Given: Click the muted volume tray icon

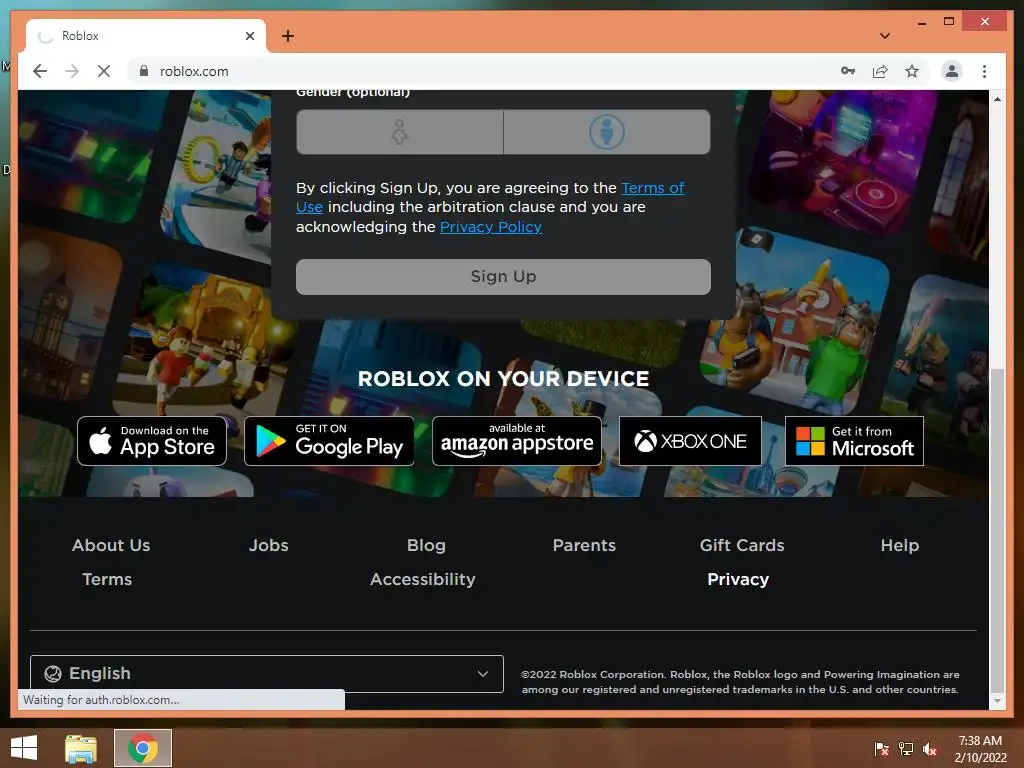Looking at the screenshot, I should [x=930, y=749].
